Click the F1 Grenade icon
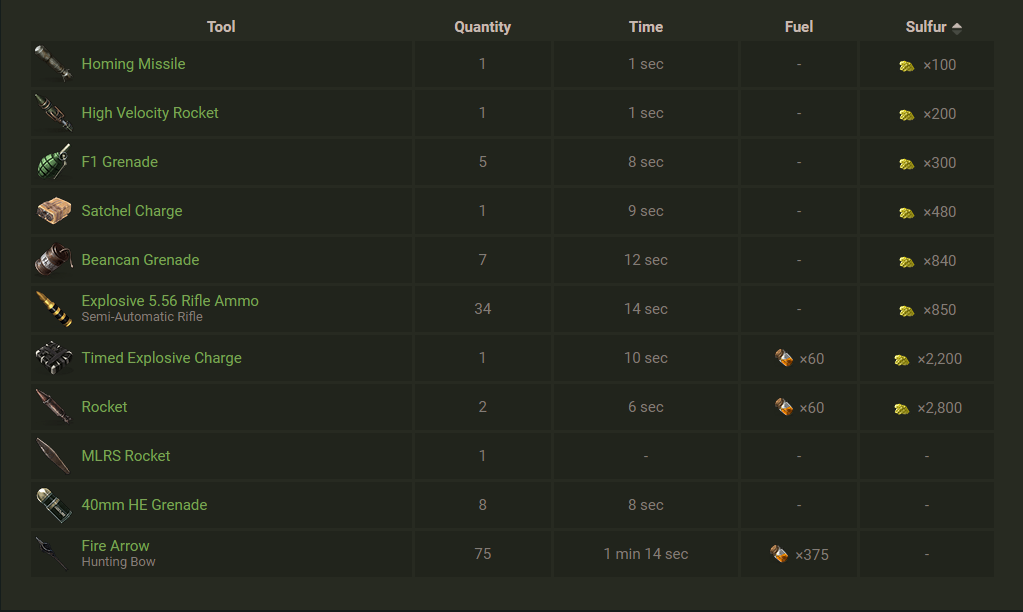1023x612 pixels. pyautogui.click(x=53, y=162)
